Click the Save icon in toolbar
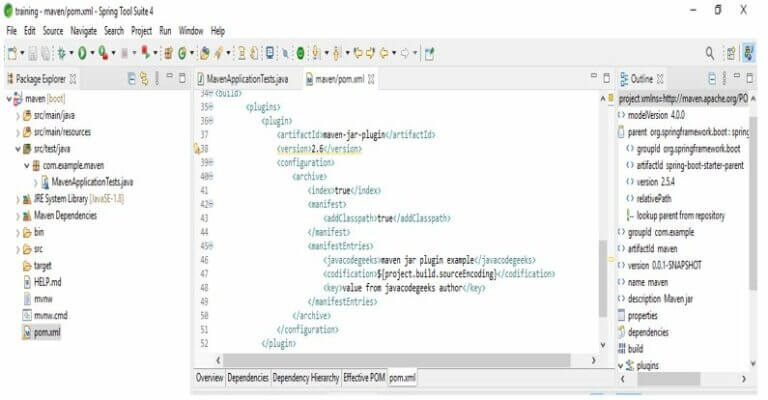Screen dimensions: 768x400 point(32,53)
